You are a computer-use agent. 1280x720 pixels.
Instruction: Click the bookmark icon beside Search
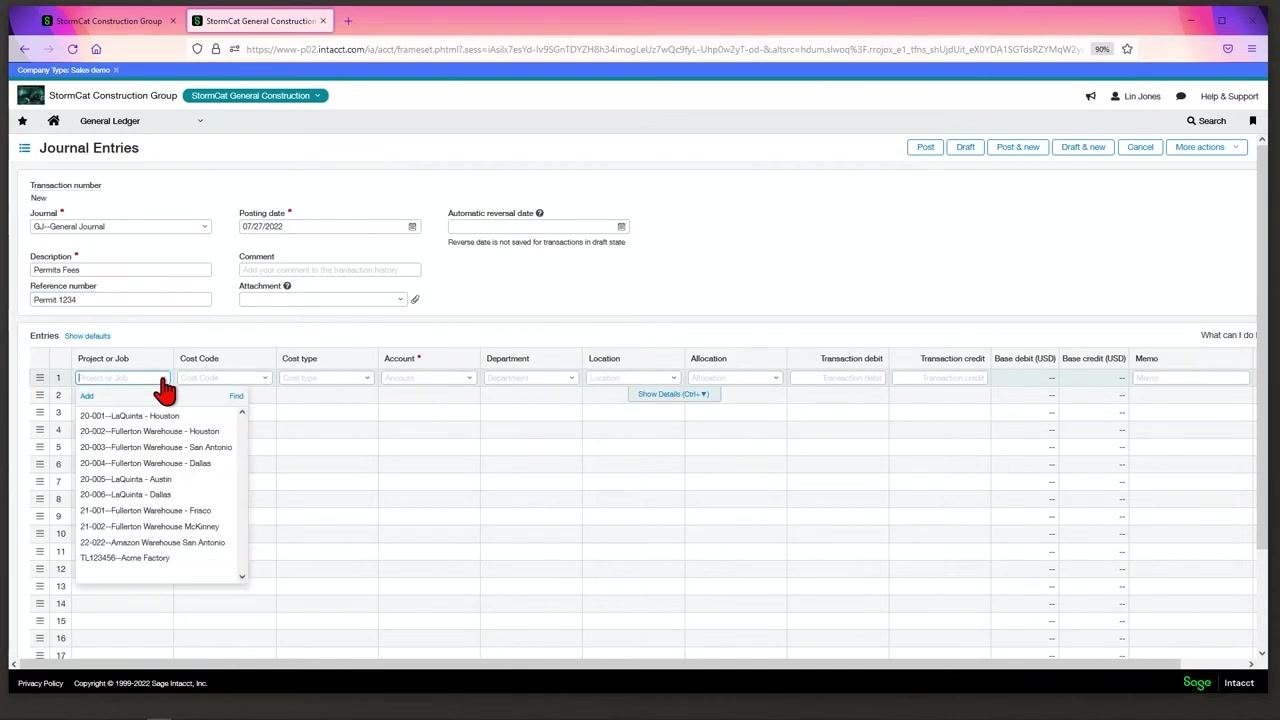1252,121
